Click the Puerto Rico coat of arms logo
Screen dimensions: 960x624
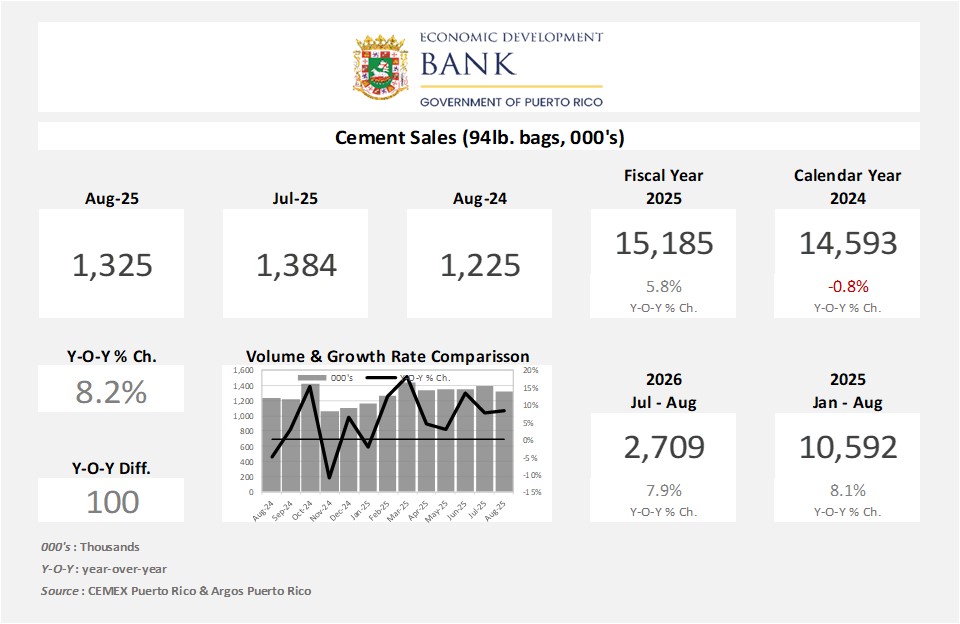point(381,67)
